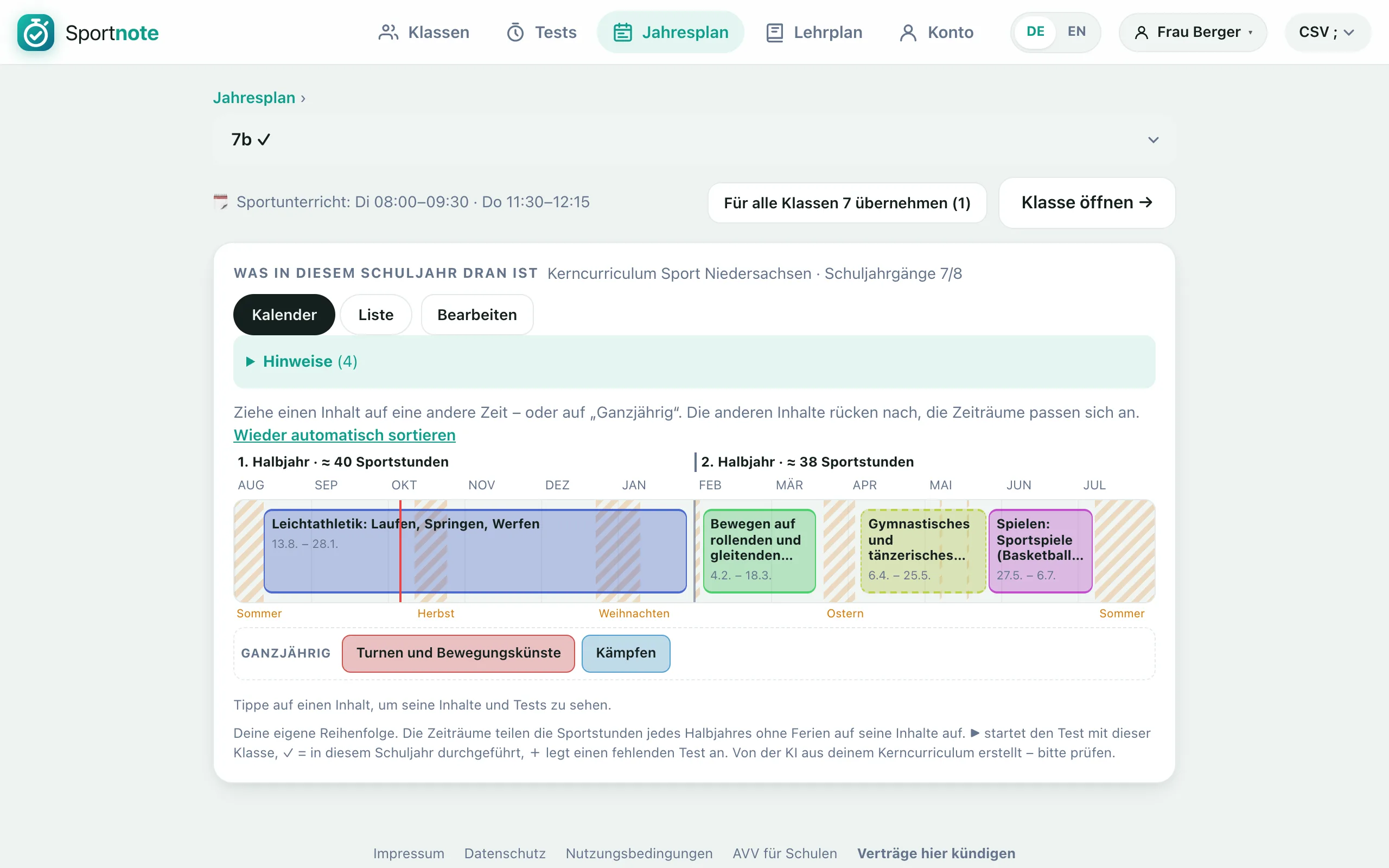
Task: Click Verträge hier kündigen link
Action: click(x=936, y=854)
